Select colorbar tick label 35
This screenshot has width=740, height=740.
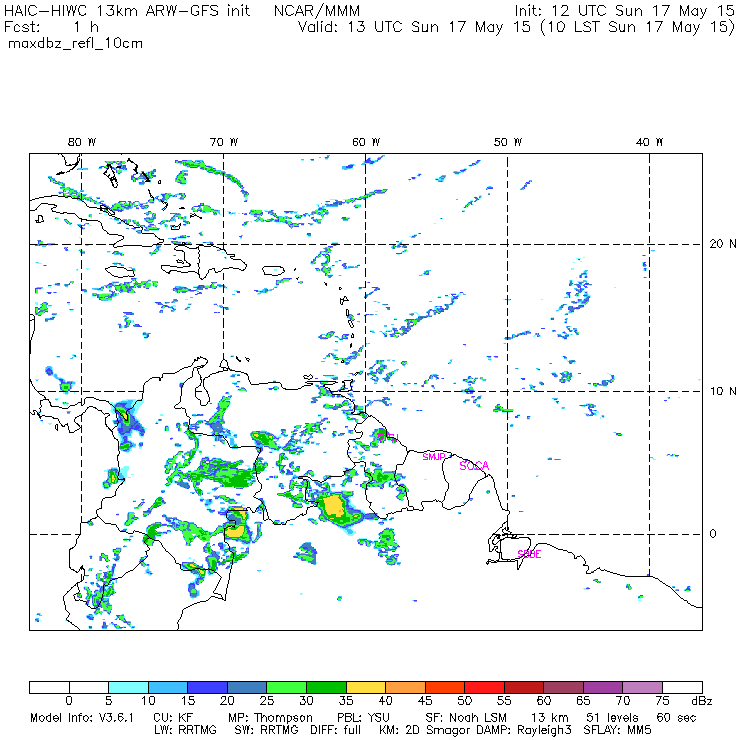[346, 701]
